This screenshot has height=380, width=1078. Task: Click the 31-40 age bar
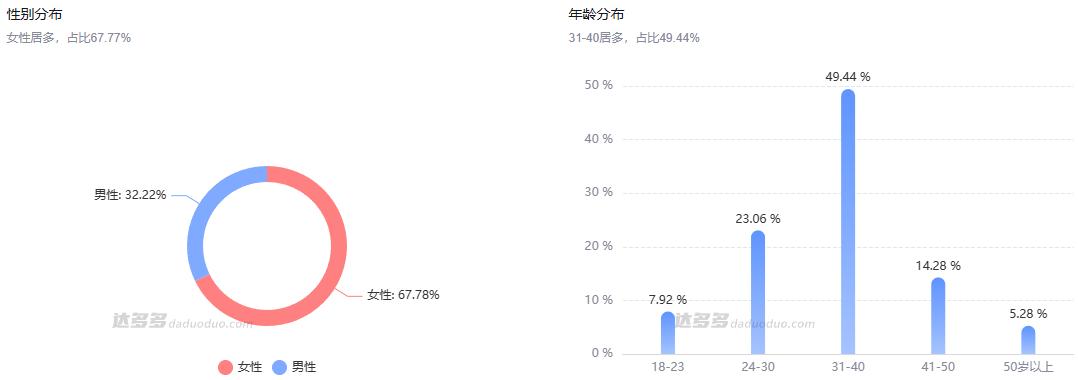[x=848, y=221]
